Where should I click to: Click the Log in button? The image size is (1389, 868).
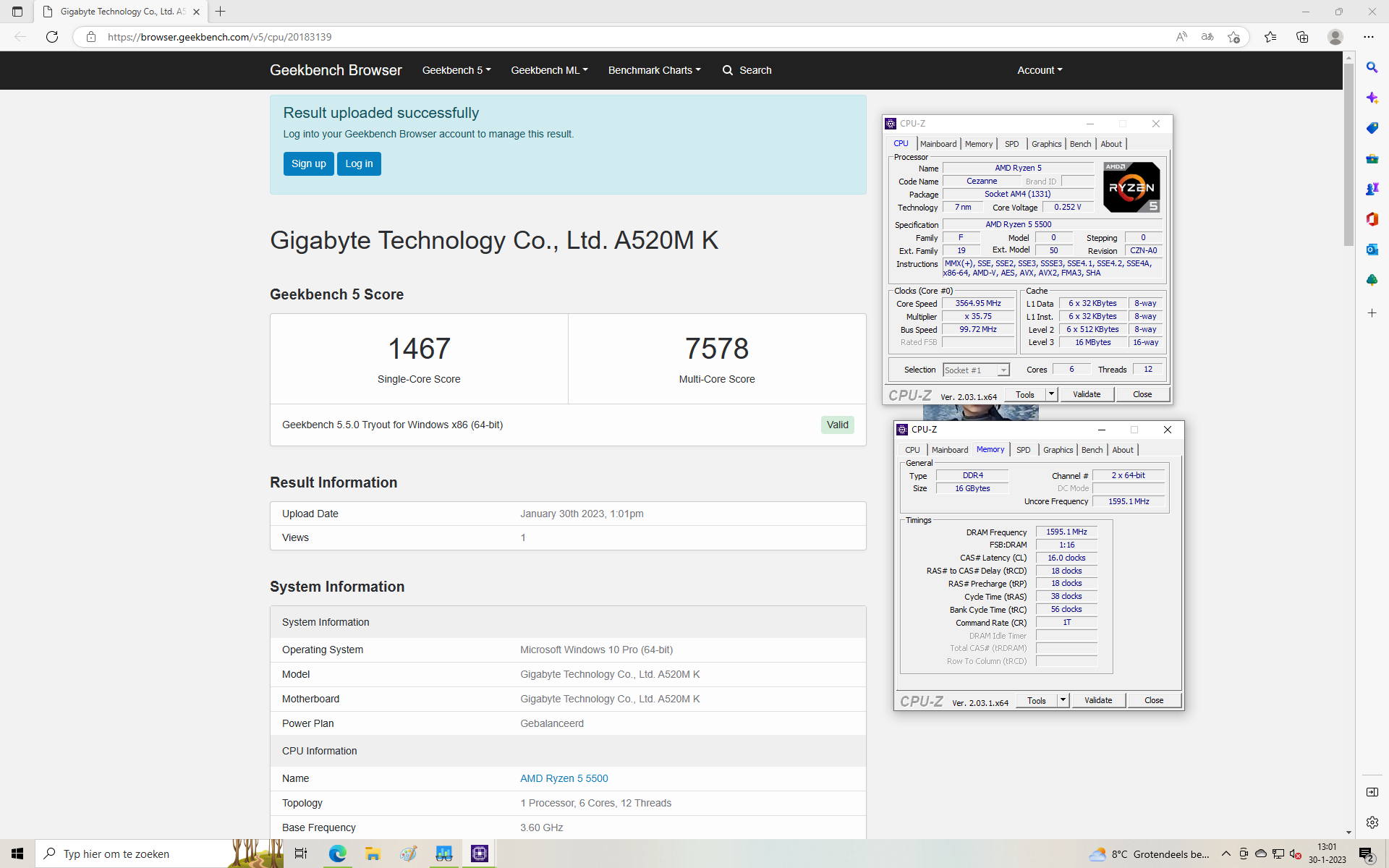pyautogui.click(x=359, y=163)
